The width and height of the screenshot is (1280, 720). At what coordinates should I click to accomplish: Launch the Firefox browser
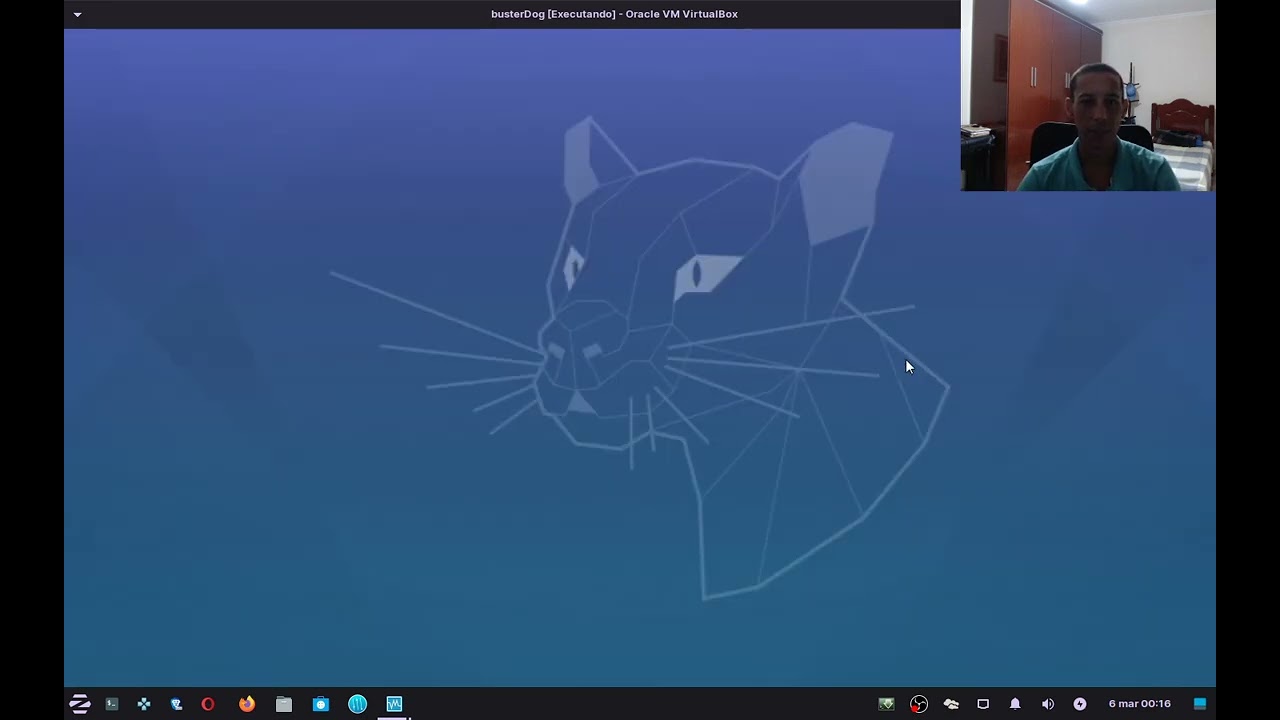[247, 704]
